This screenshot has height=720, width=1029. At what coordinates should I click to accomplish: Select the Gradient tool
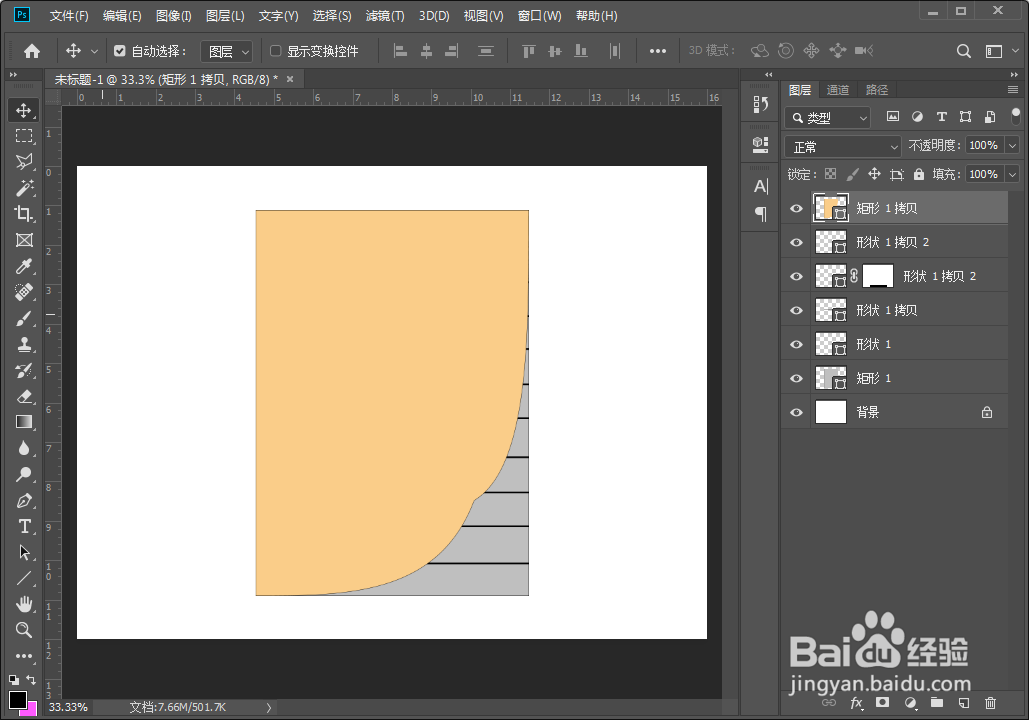click(x=24, y=422)
